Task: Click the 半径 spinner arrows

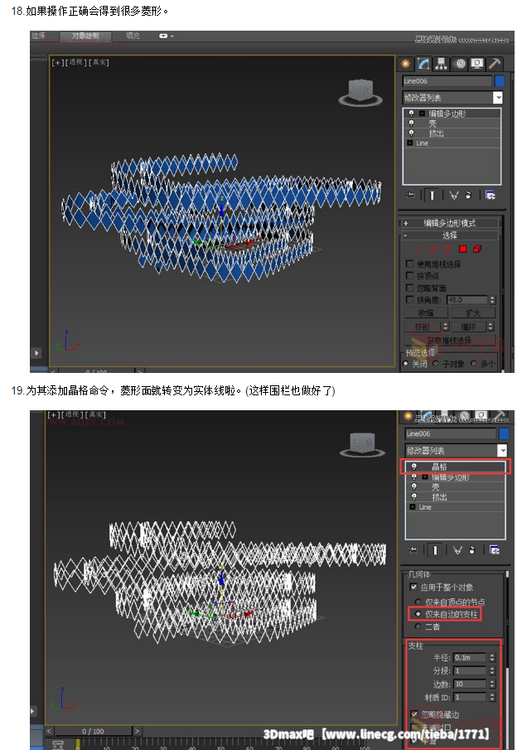Action: [492, 658]
